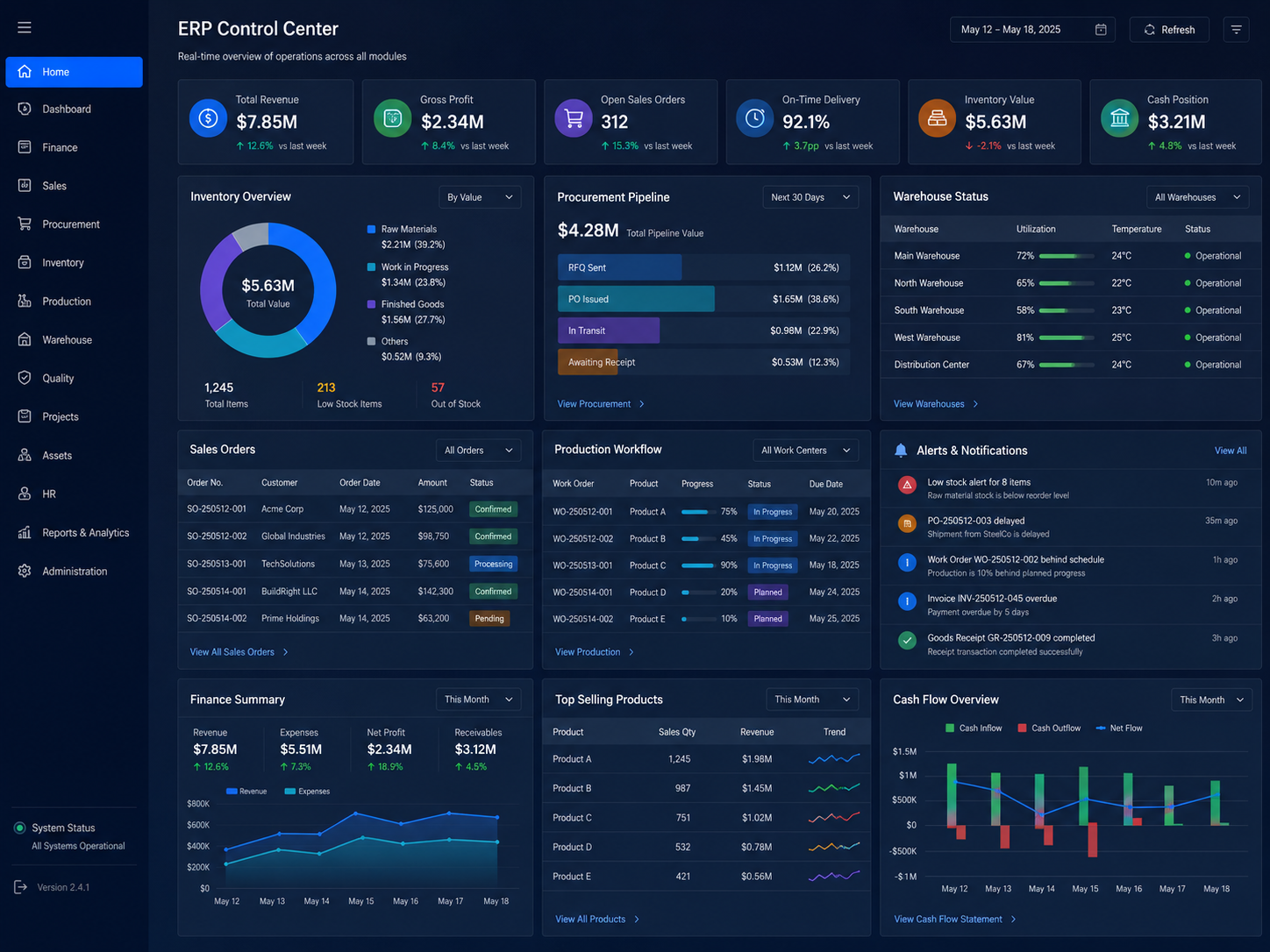
Task: Click the System Status indicator icon
Action: [x=19, y=828]
